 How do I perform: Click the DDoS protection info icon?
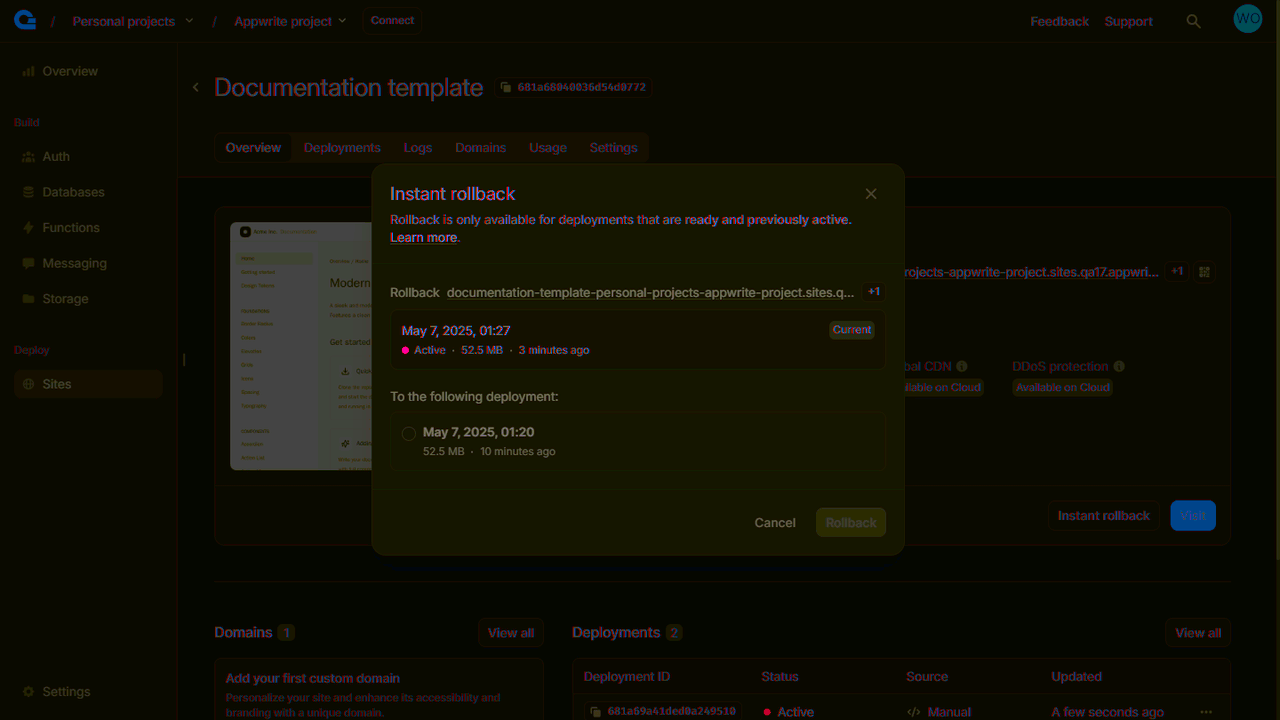pos(1119,367)
